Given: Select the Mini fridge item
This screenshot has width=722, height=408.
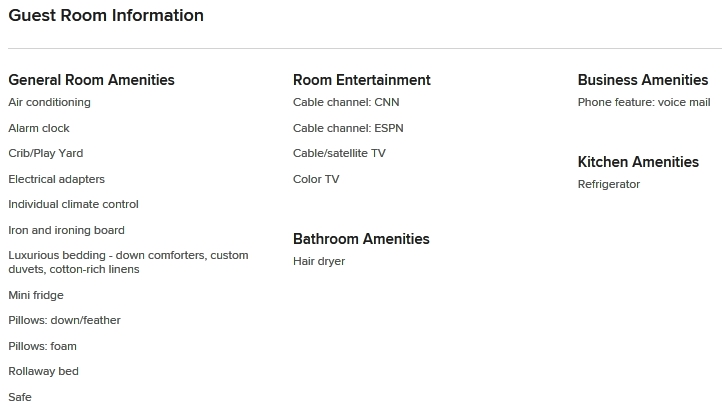Looking at the screenshot, I should pyautogui.click(x=36, y=295).
